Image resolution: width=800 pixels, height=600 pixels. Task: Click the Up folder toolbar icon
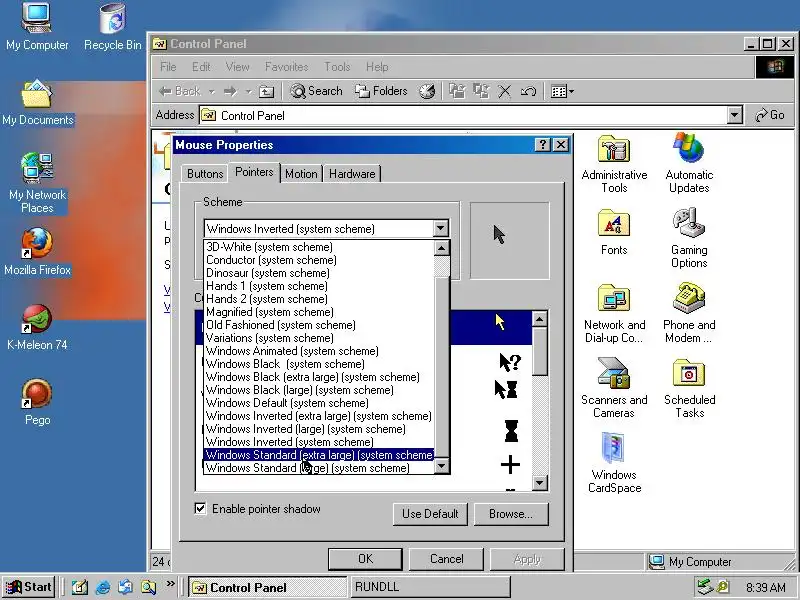267,92
